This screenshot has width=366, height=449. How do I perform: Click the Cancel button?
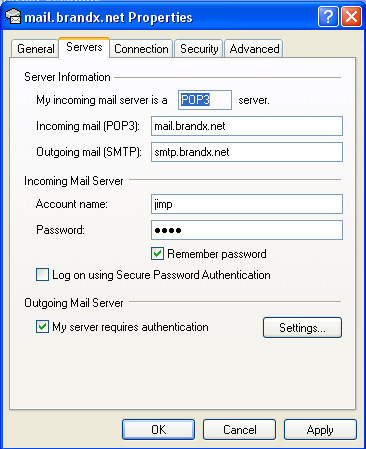(239, 430)
